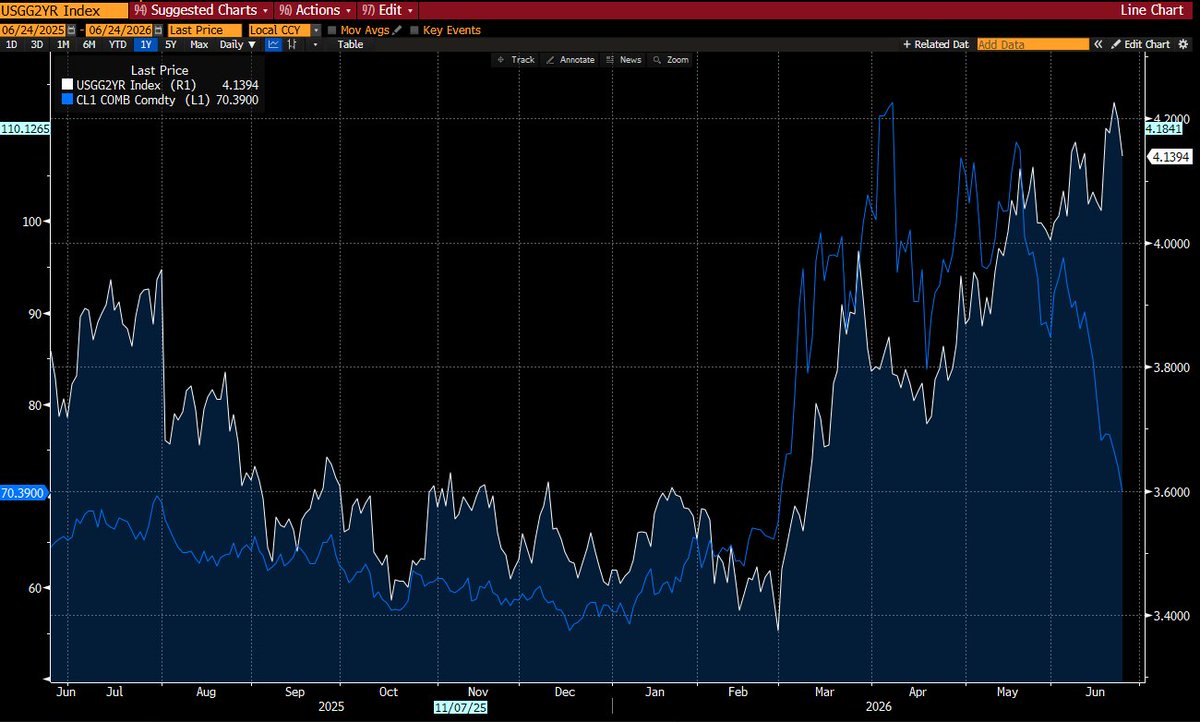Select the 6M time range

tap(89, 44)
